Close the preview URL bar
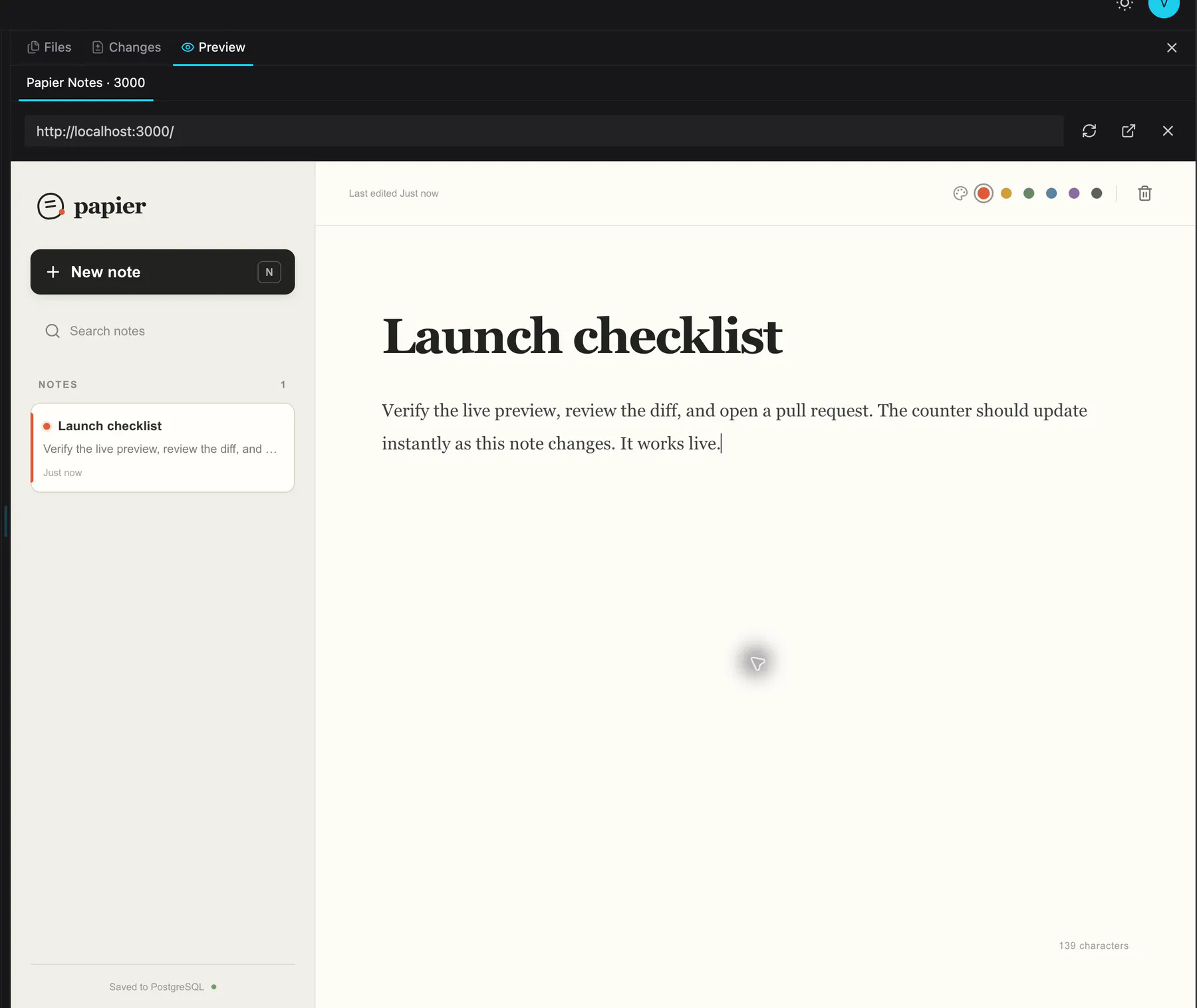This screenshot has height=1008, width=1197. 1168,131
